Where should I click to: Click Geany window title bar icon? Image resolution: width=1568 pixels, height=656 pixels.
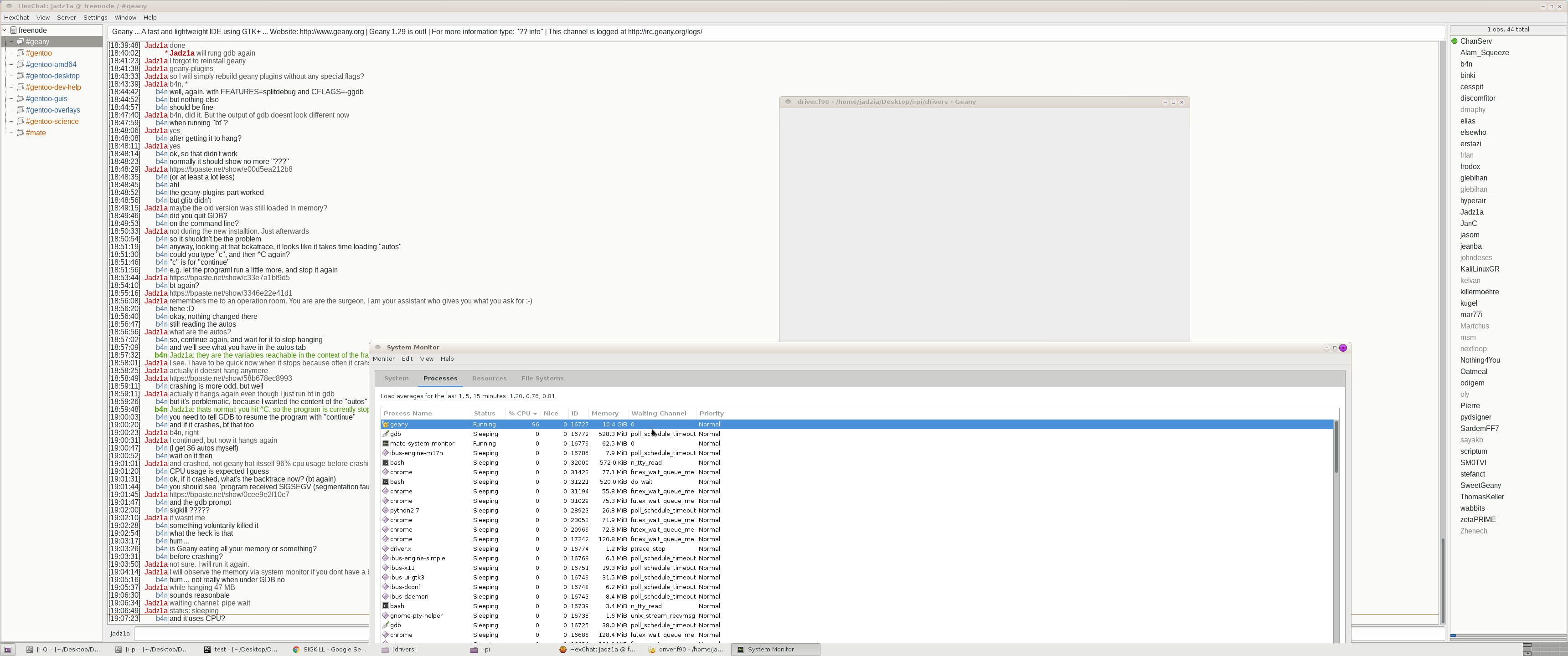788,102
